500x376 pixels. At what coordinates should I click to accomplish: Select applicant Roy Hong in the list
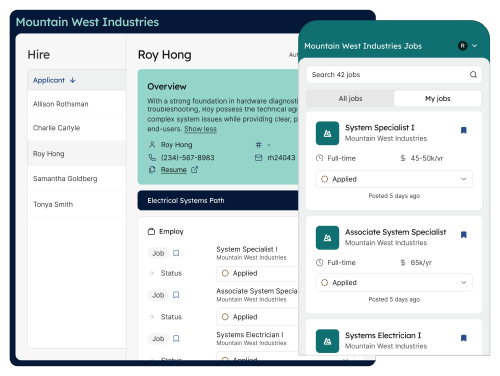coord(77,154)
